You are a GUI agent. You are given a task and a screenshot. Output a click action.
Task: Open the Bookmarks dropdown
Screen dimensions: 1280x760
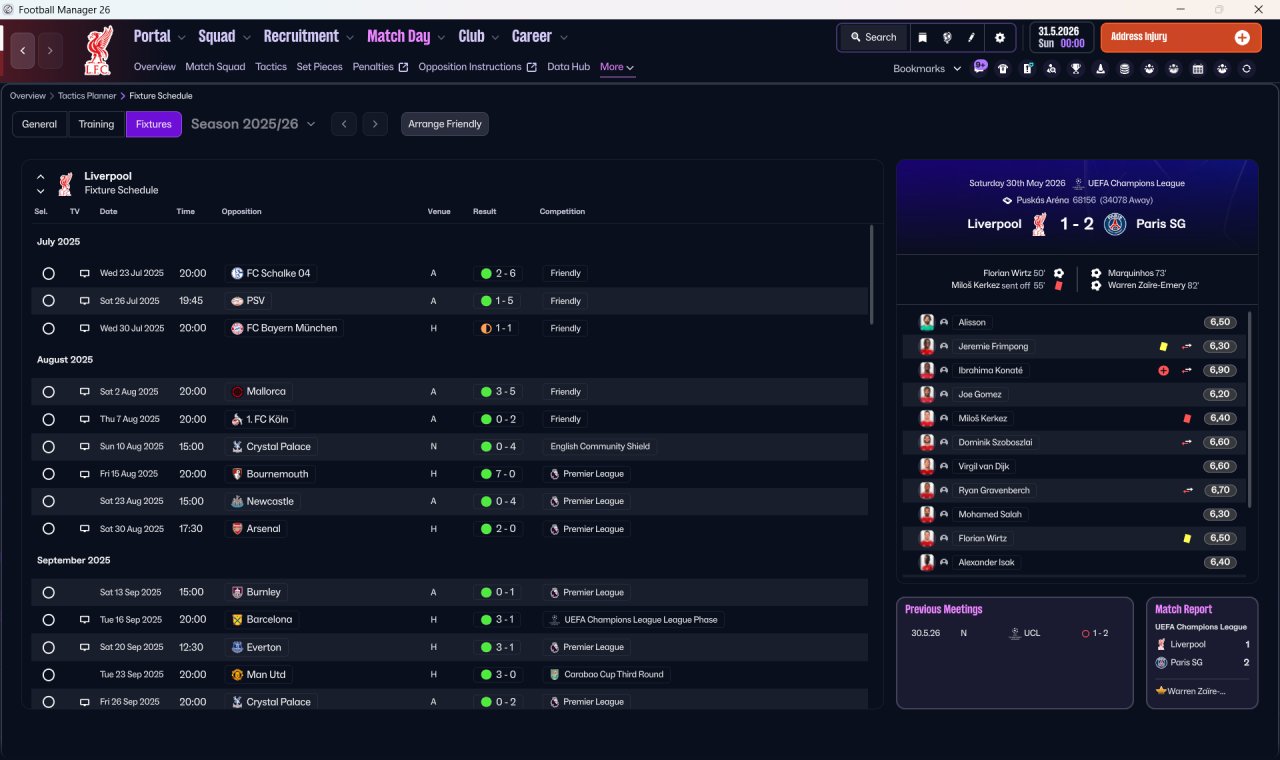927,69
